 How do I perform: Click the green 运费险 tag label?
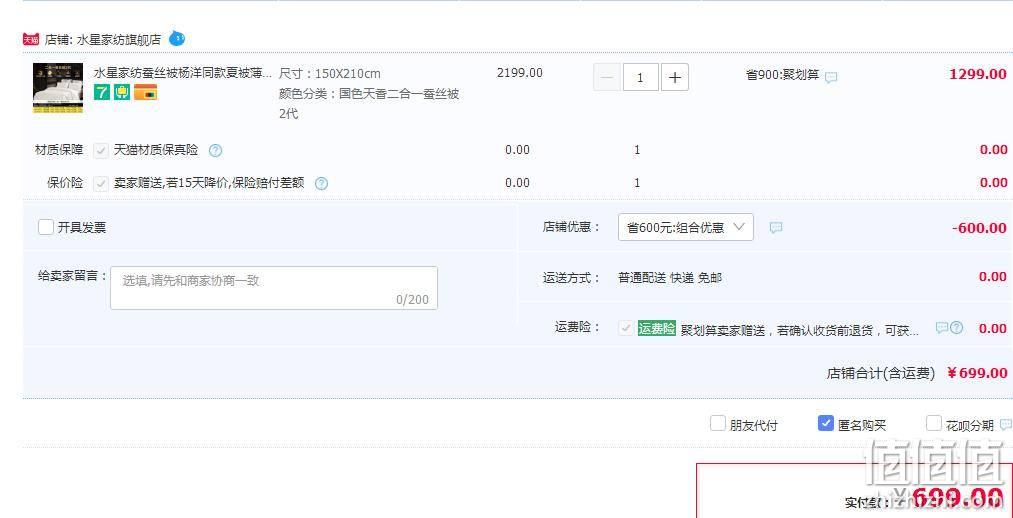pyautogui.click(x=656, y=328)
